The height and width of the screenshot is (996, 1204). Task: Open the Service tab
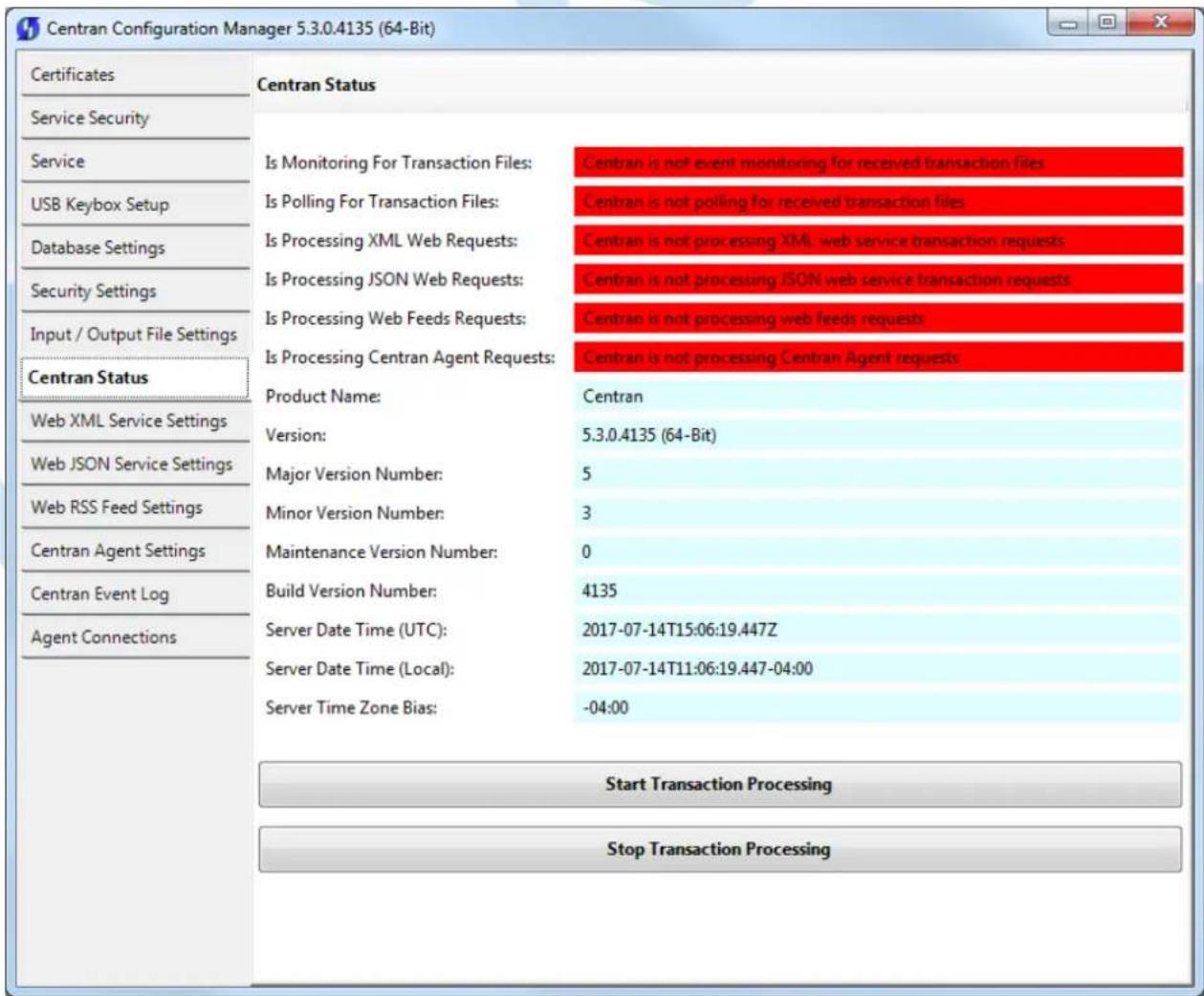coord(135,161)
